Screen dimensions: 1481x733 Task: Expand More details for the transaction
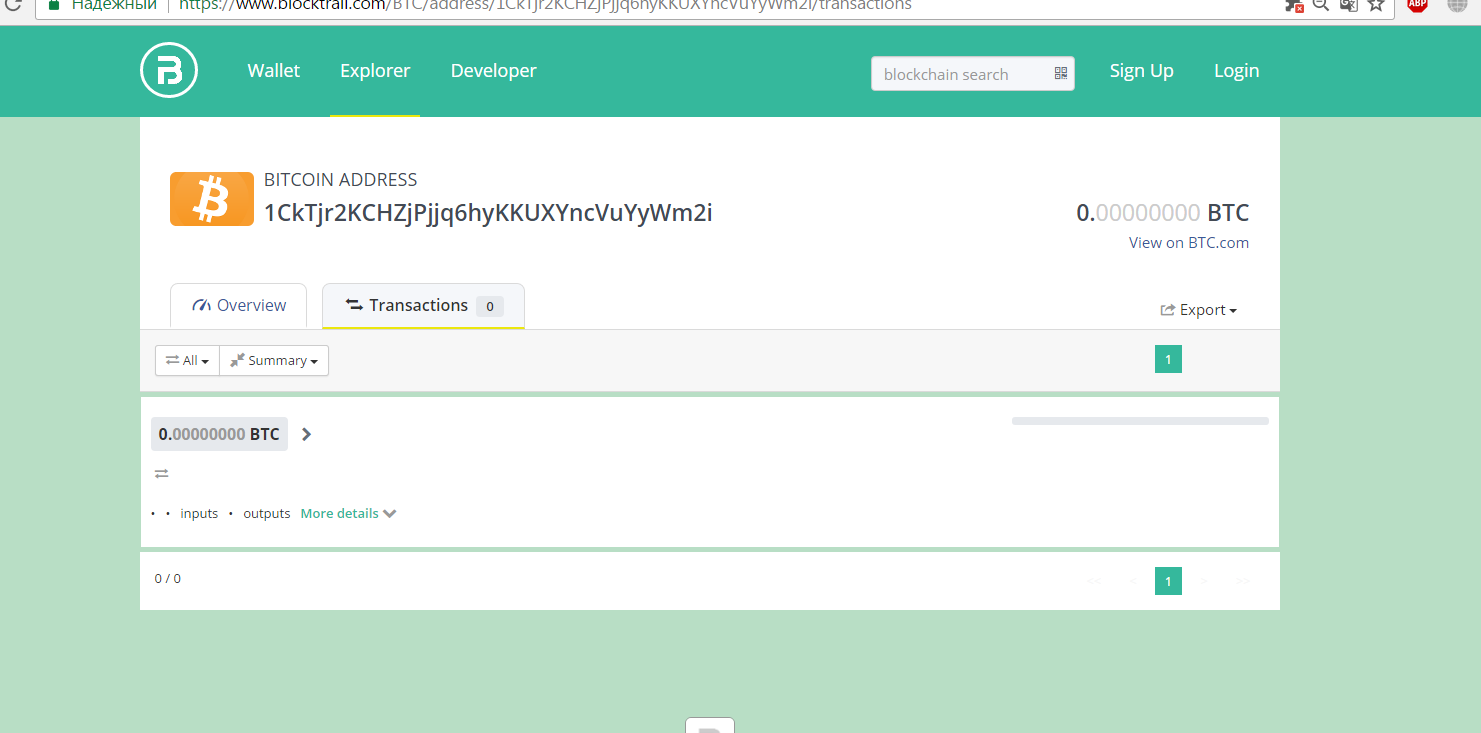pyautogui.click(x=348, y=514)
